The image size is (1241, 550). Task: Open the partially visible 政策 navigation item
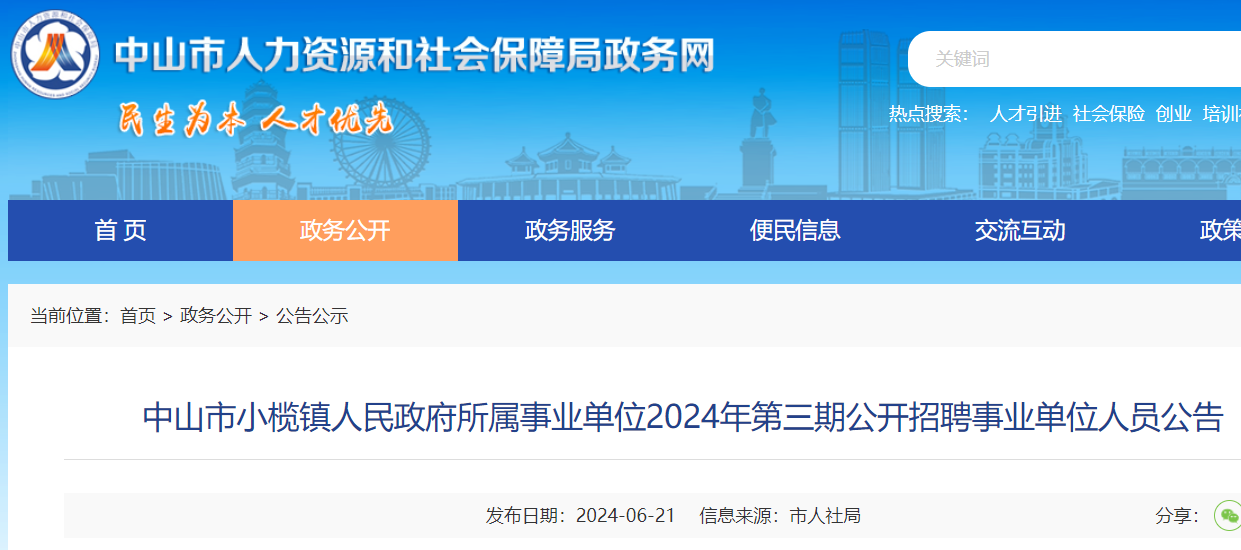1219,231
